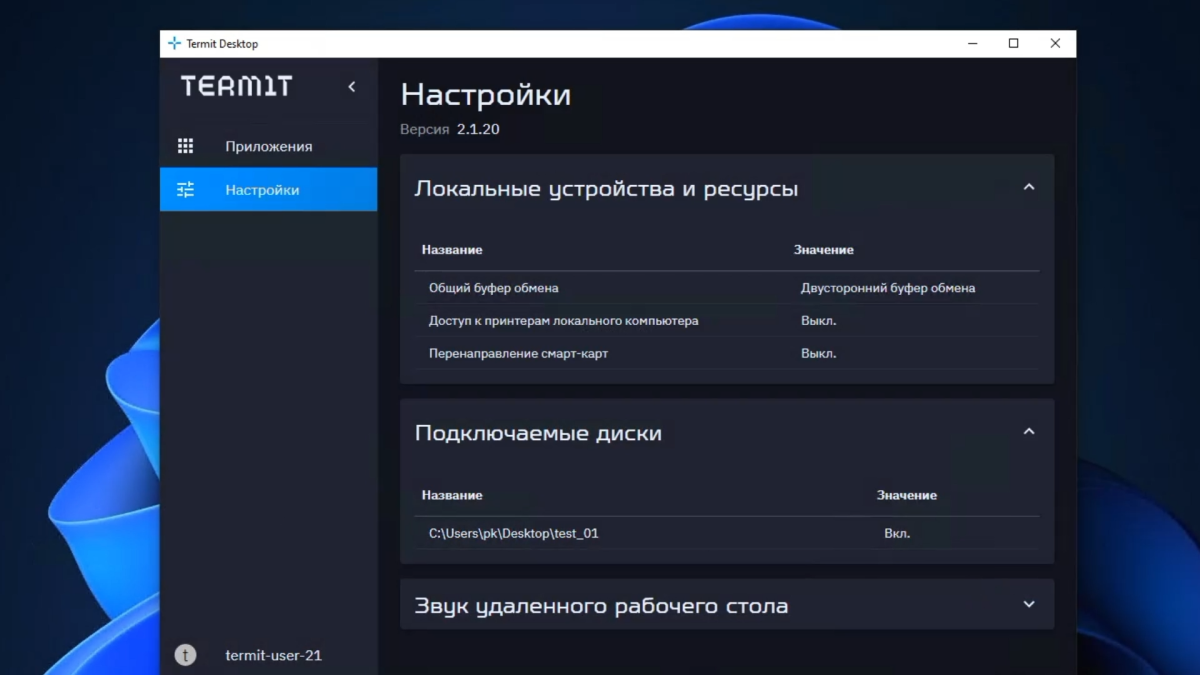
Task: Click Название header in the local devices table
Action: [x=452, y=249]
